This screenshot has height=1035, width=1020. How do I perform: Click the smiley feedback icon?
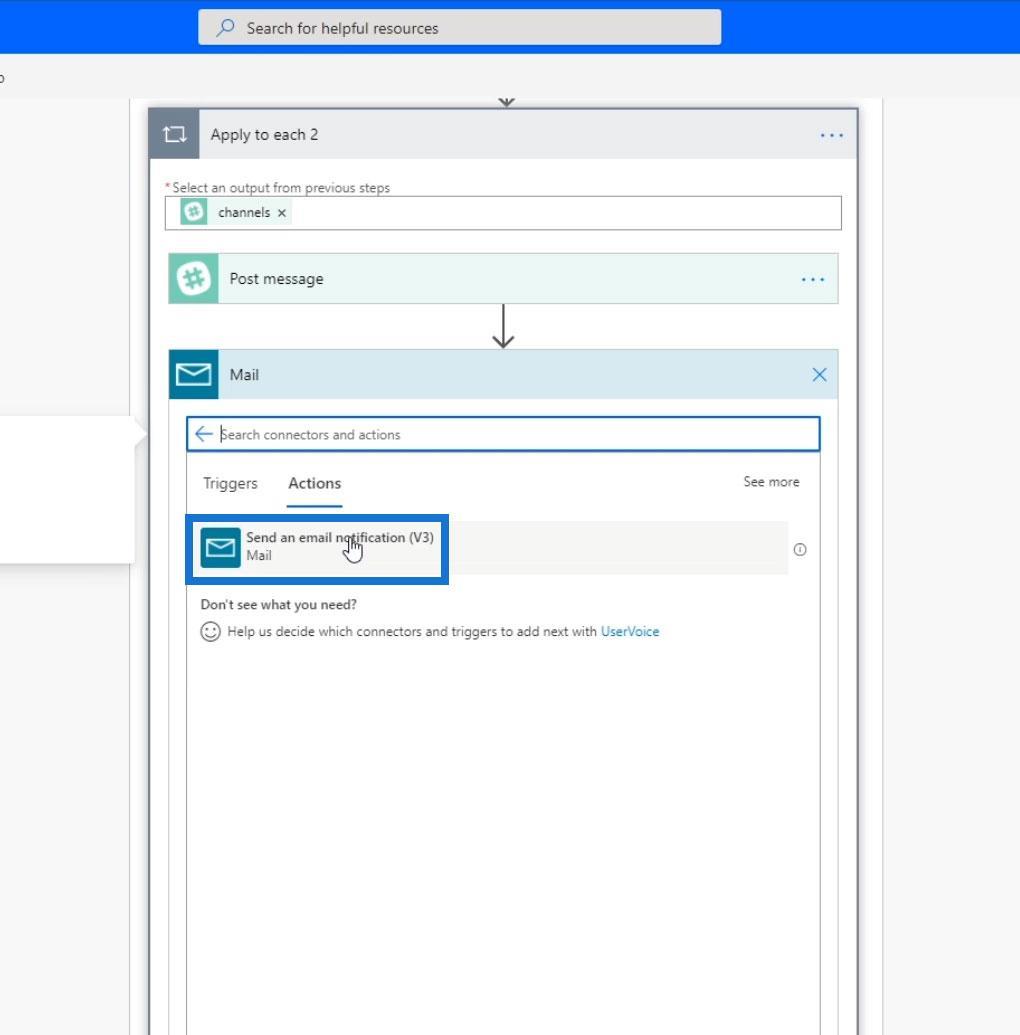[211, 632]
